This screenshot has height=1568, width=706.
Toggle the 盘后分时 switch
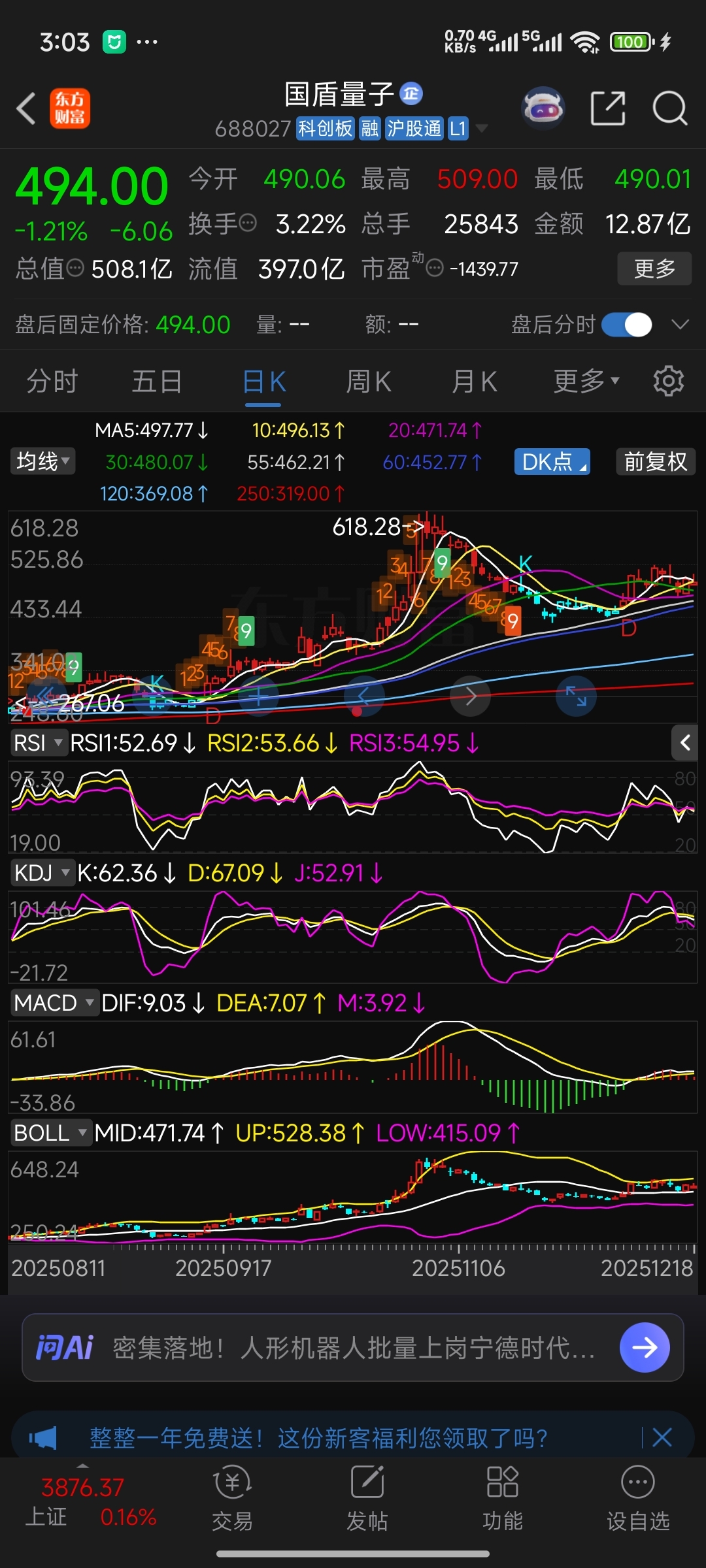627,324
